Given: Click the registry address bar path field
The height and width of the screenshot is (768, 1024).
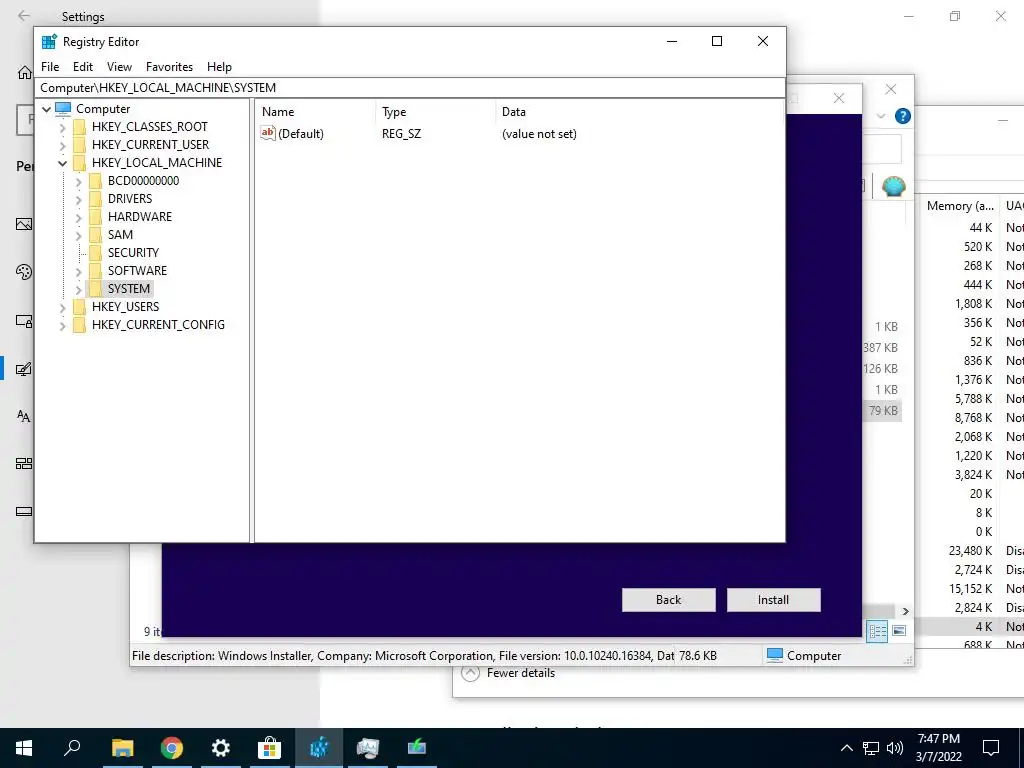Looking at the screenshot, I should (x=410, y=88).
